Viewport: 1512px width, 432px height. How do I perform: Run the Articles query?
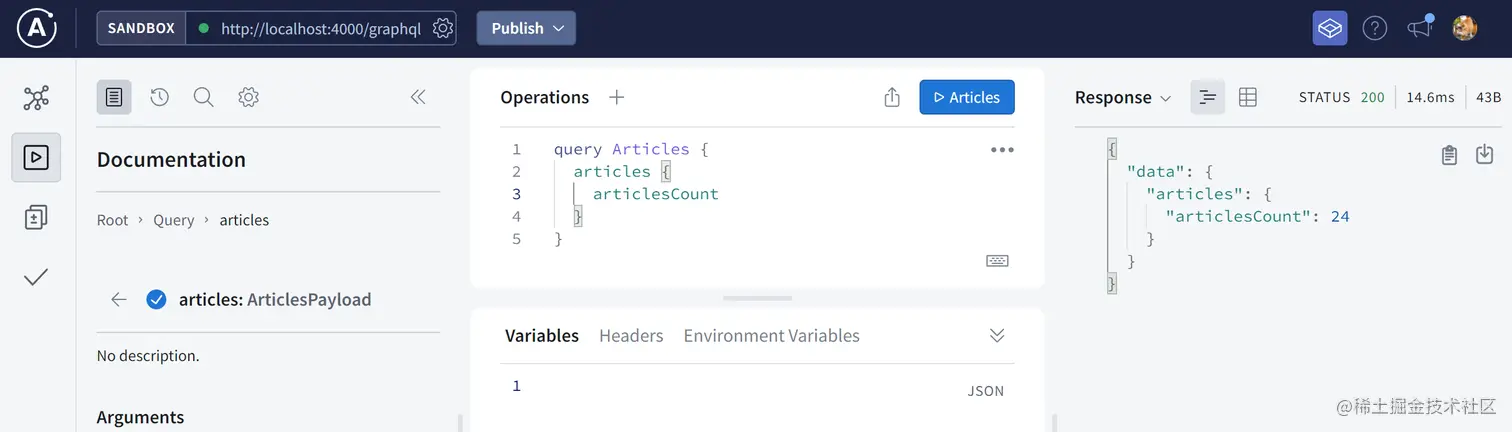[966, 97]
